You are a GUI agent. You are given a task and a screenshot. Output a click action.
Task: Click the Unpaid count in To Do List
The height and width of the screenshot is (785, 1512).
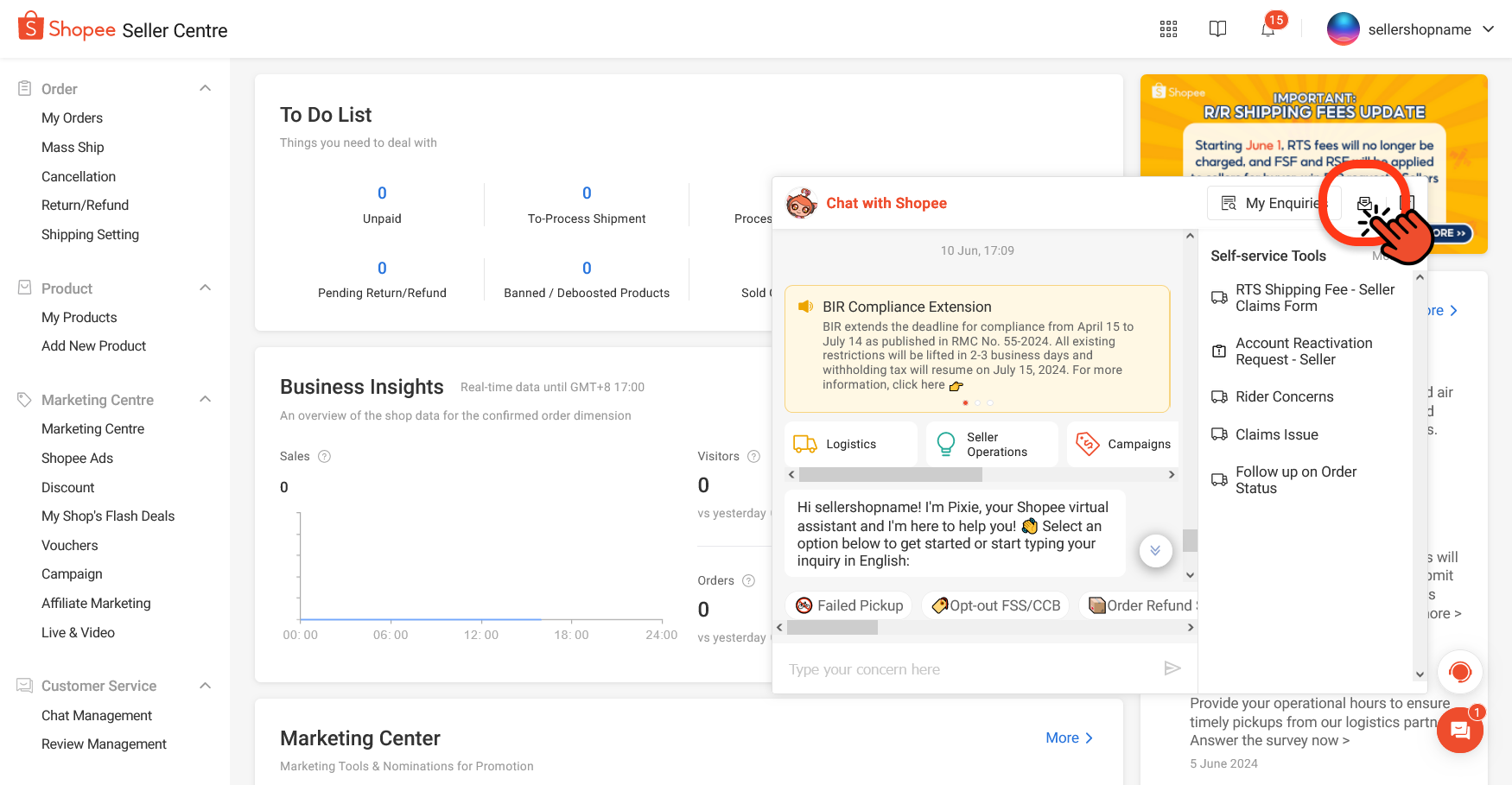coord(382,193)
